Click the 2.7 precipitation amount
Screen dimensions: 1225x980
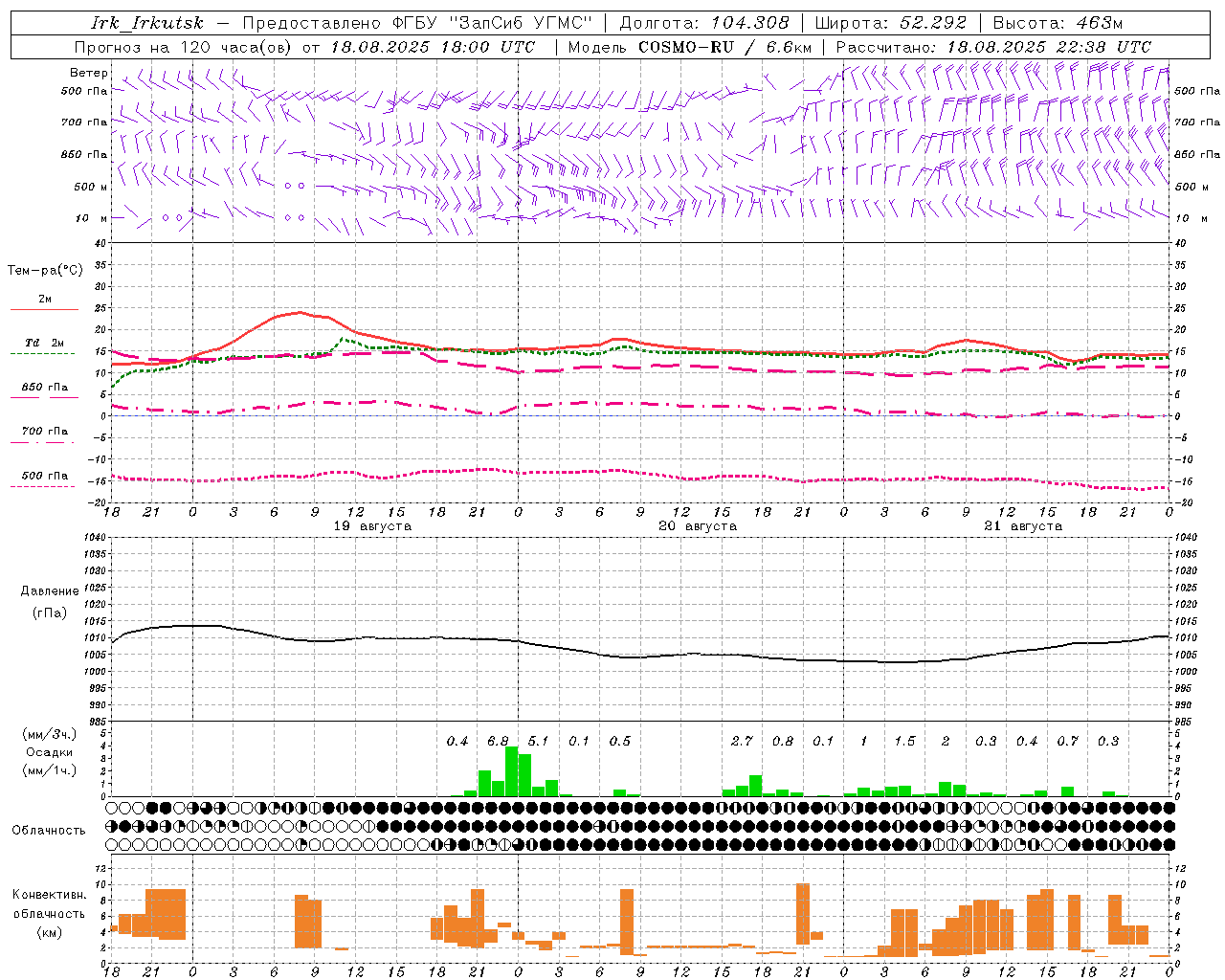click(742, 742)
